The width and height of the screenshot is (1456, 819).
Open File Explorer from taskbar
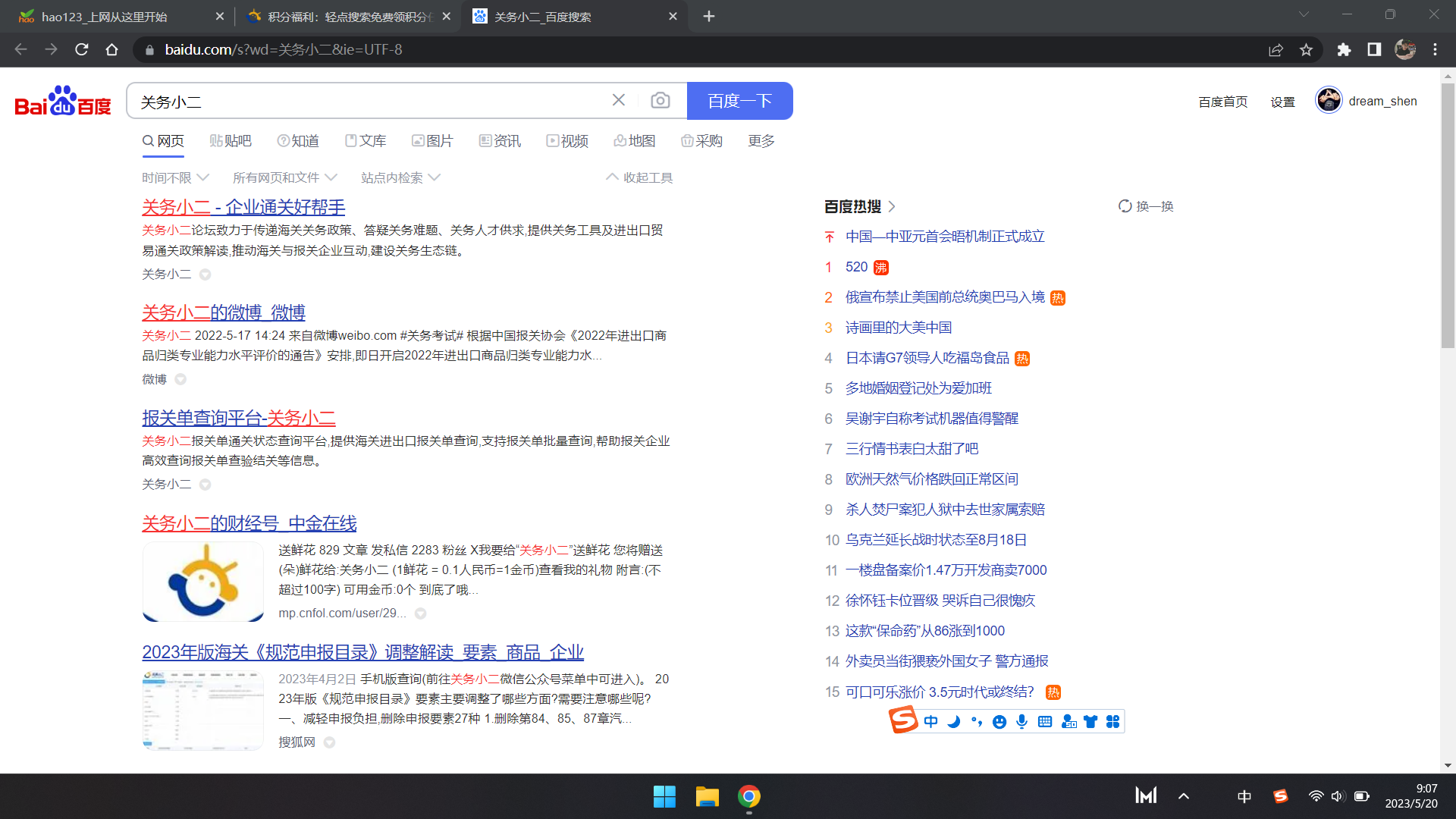707,796
